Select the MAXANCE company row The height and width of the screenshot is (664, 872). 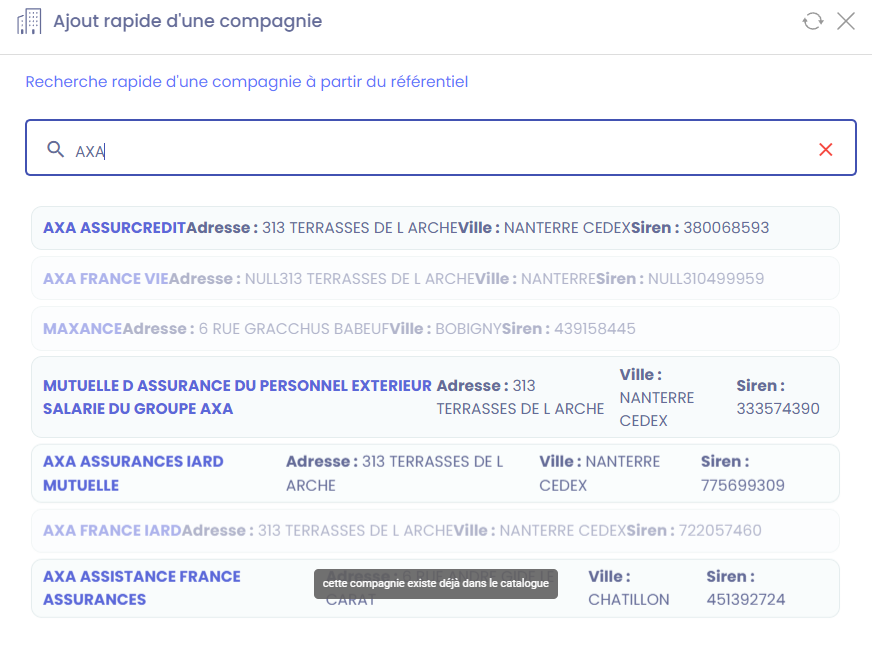[x=435, y=329]
